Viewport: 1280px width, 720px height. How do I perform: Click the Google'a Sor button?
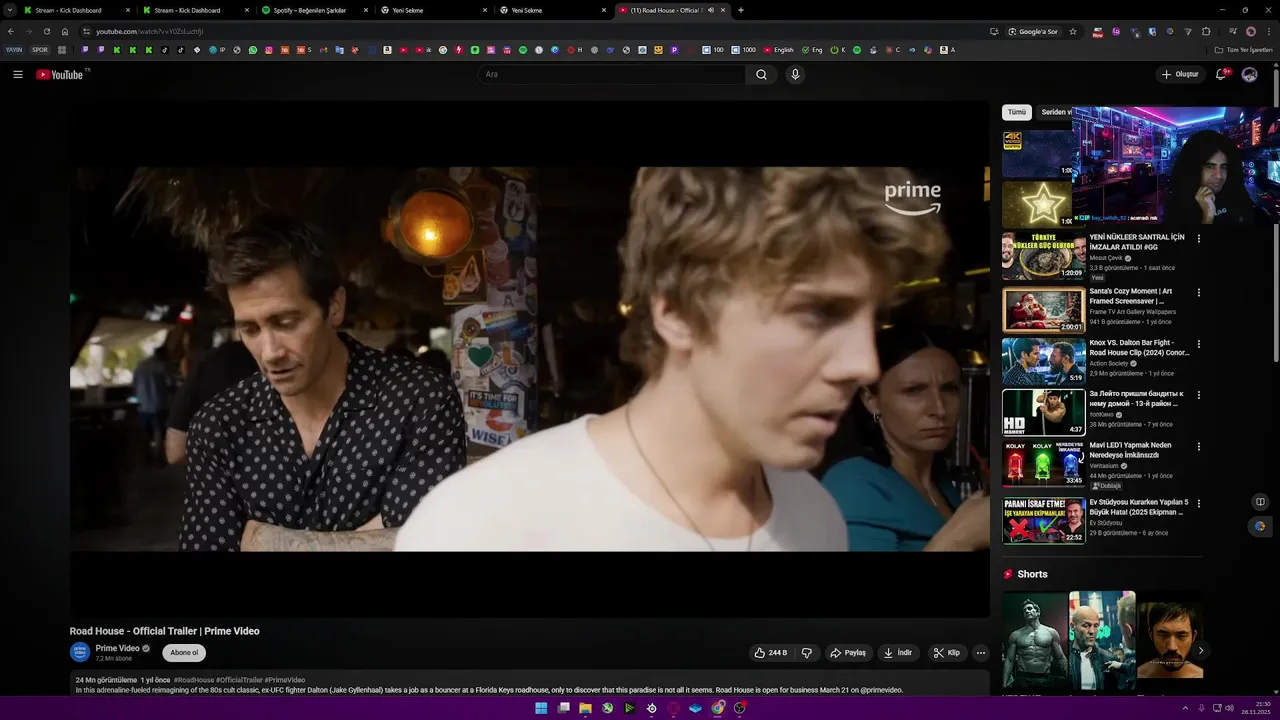[1033, 31]
